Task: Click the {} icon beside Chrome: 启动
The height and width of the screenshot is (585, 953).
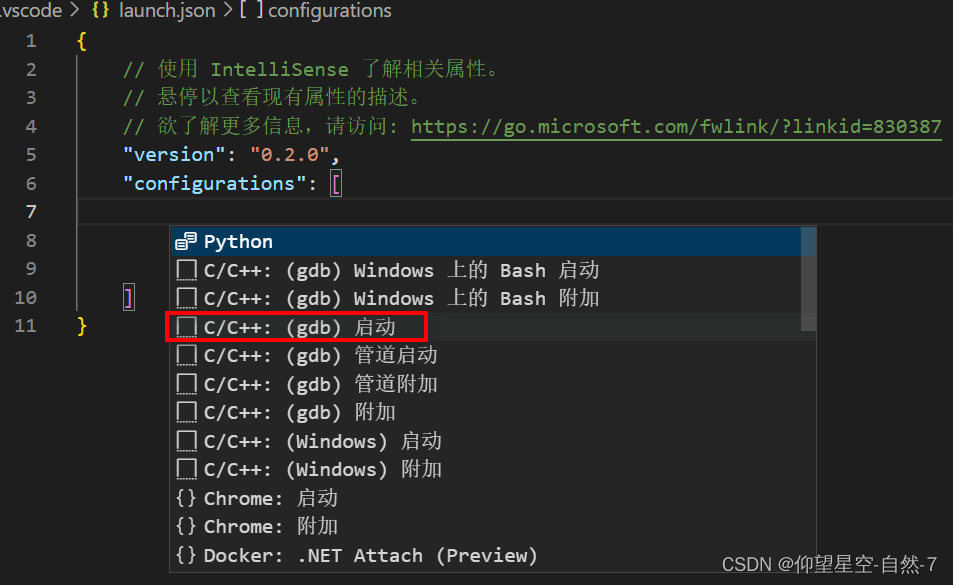Action: click(186, 497)
